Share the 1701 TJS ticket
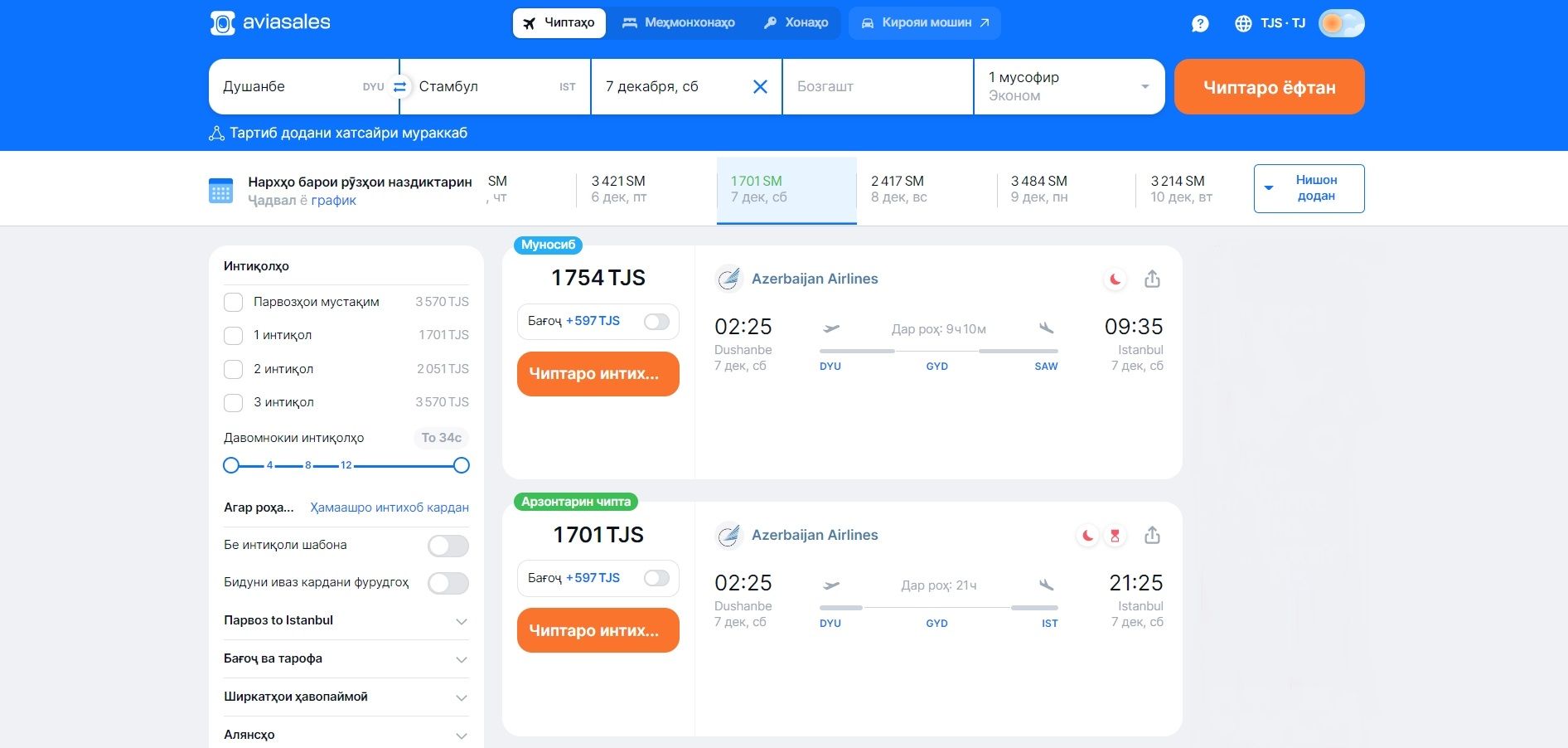The width and height of the screenshot is (1568, 748). click(1152, 536)
